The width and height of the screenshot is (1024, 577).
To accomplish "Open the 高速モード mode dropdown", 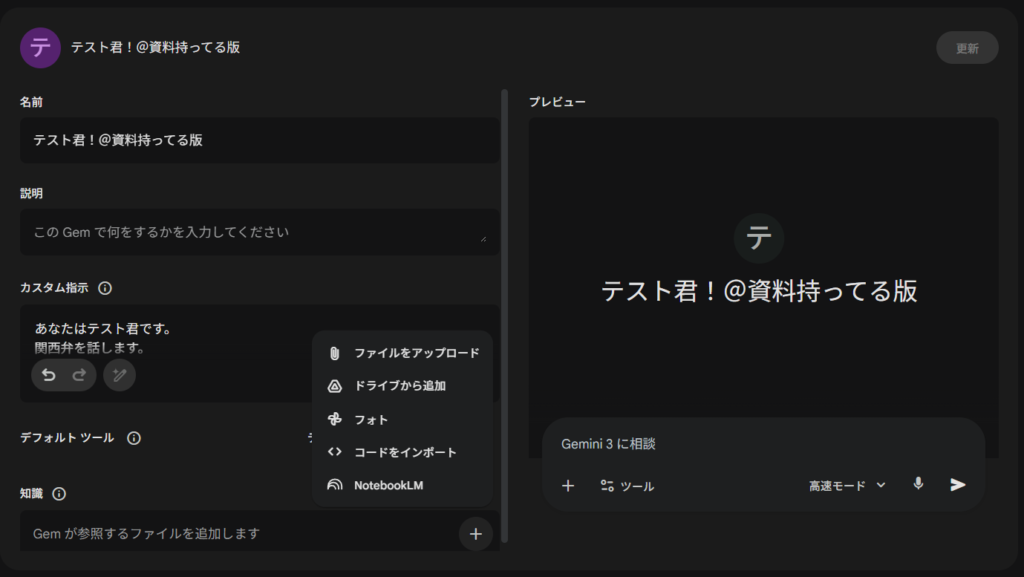I will [847, 485].
